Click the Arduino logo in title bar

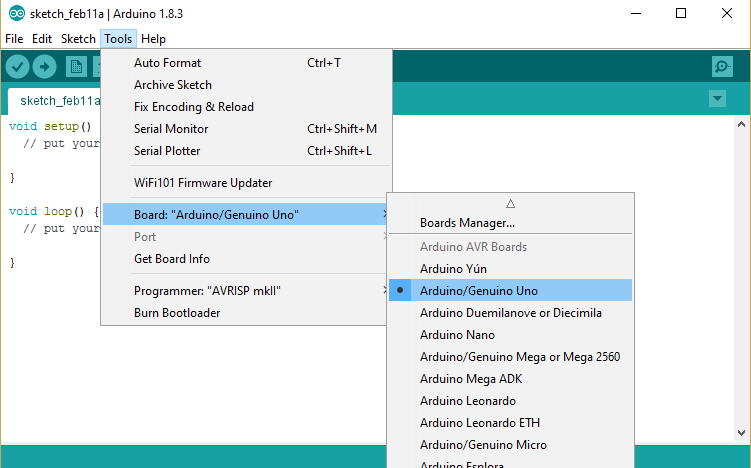tap(17, 13)
